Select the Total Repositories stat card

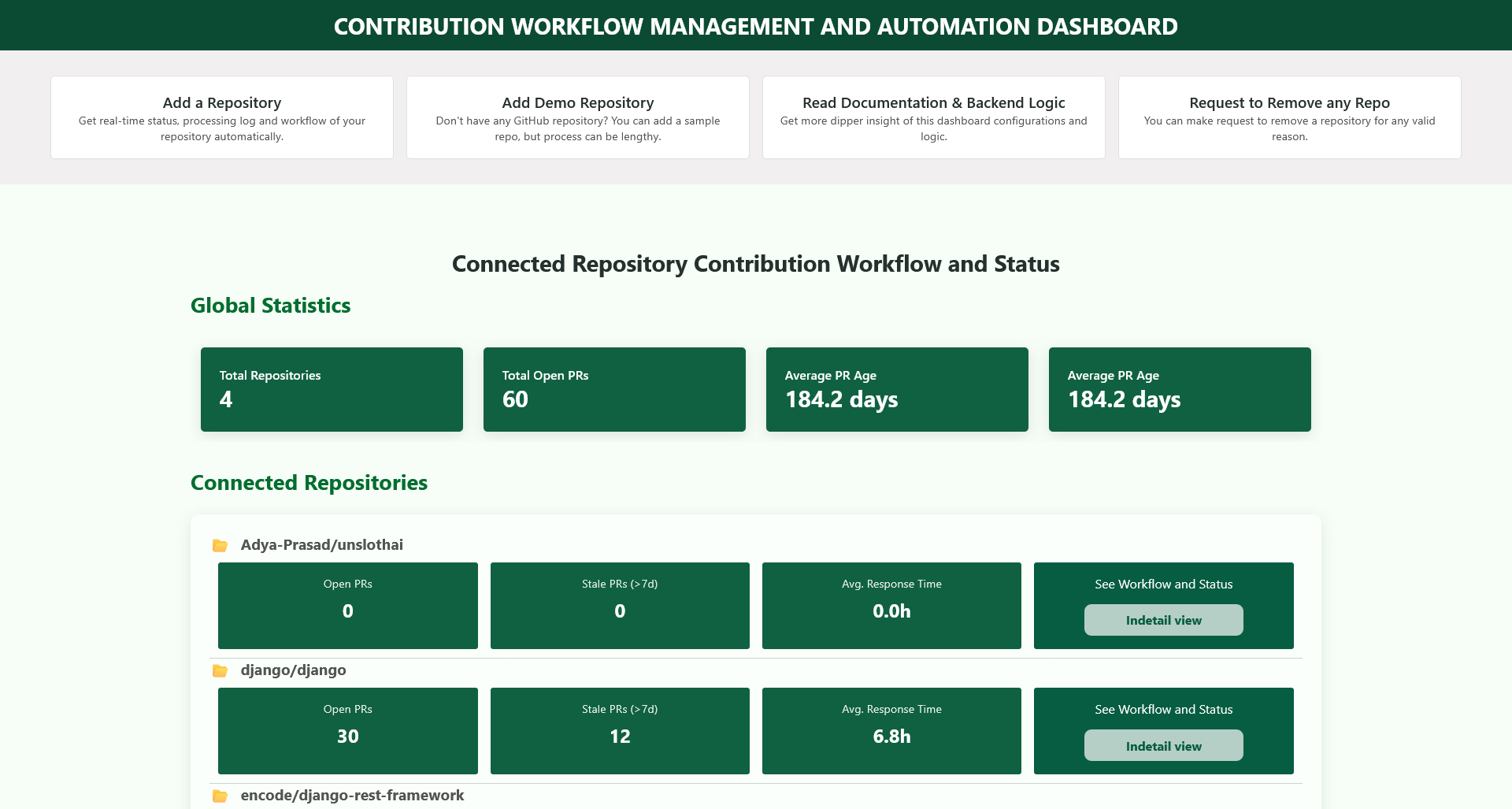click(332, 388)
